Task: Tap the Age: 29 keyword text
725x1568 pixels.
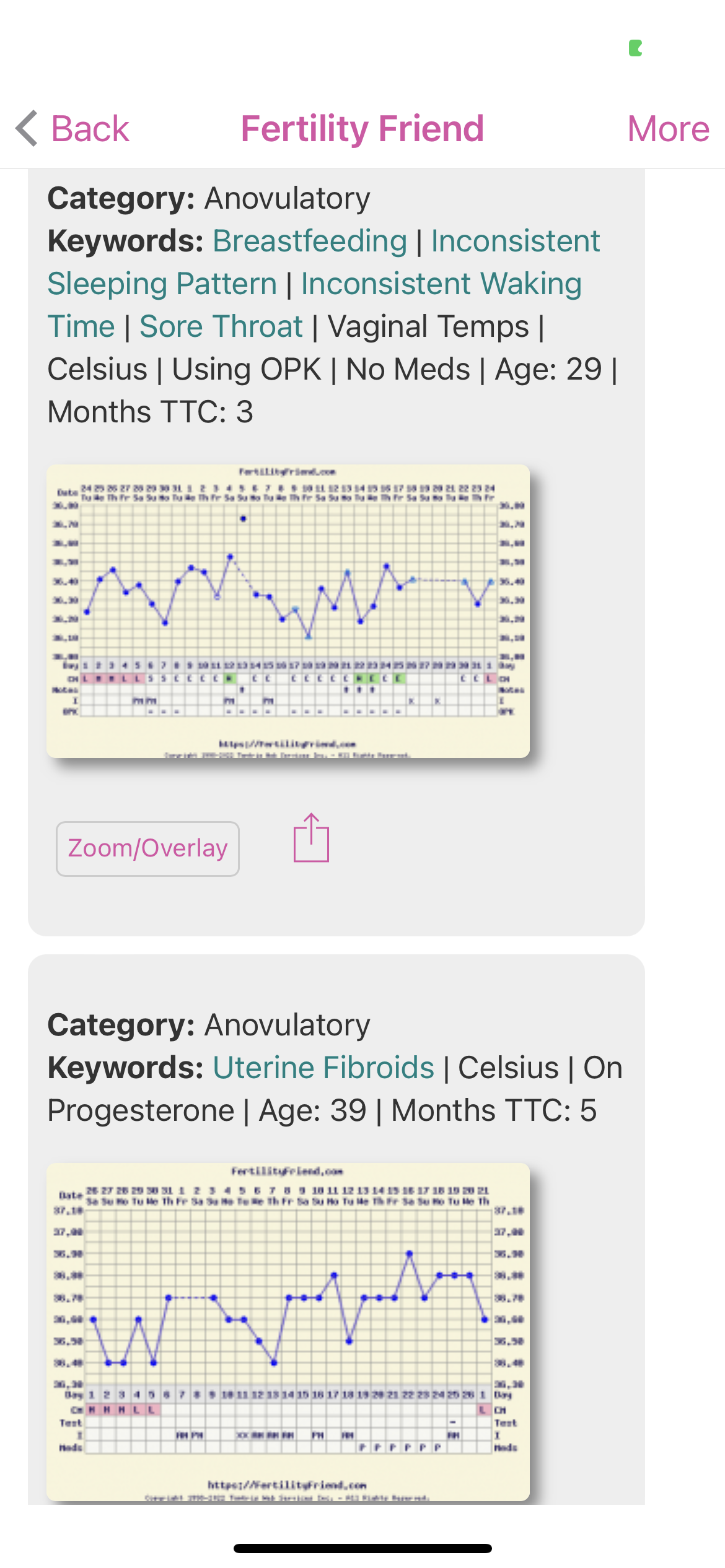Action: 548,369
